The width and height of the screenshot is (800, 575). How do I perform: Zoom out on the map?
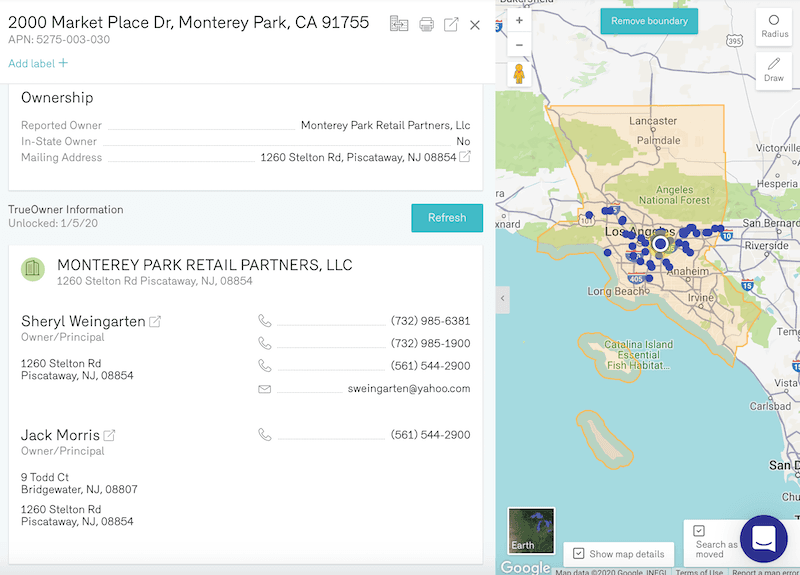519,45
